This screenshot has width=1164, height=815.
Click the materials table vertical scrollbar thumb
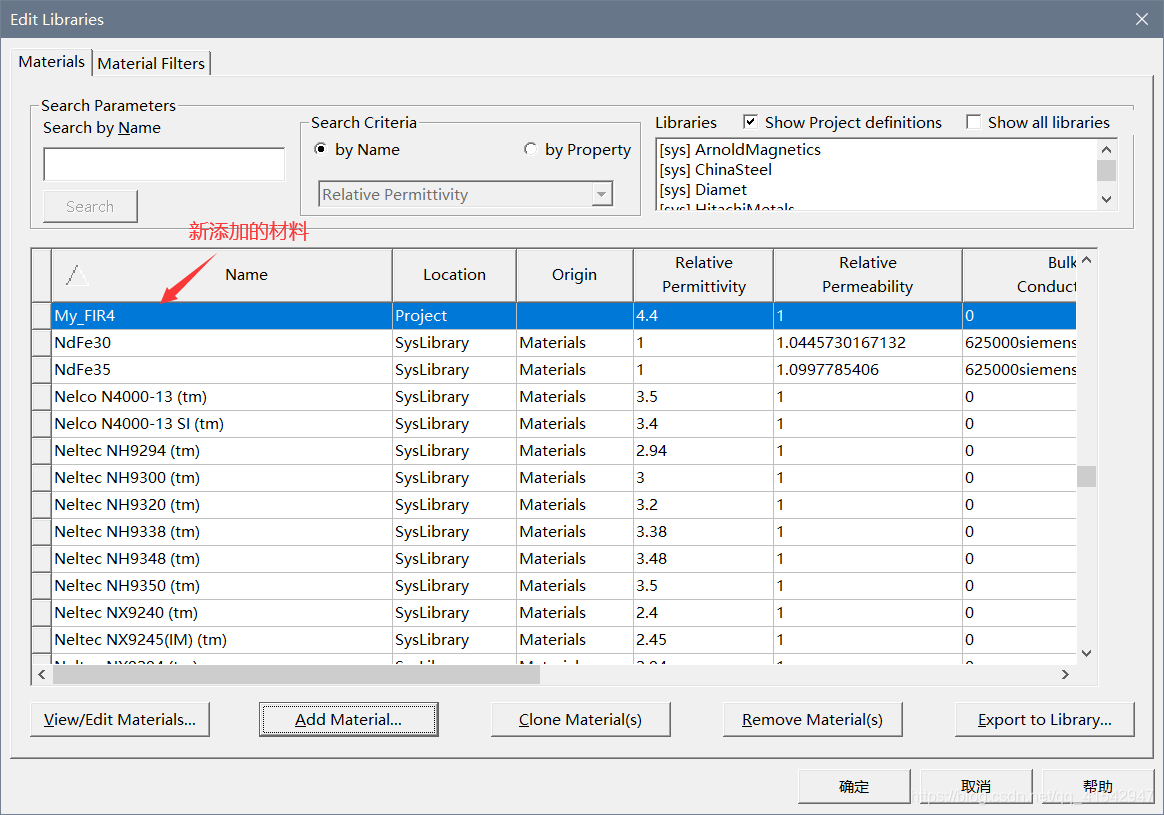[1086, 476]
